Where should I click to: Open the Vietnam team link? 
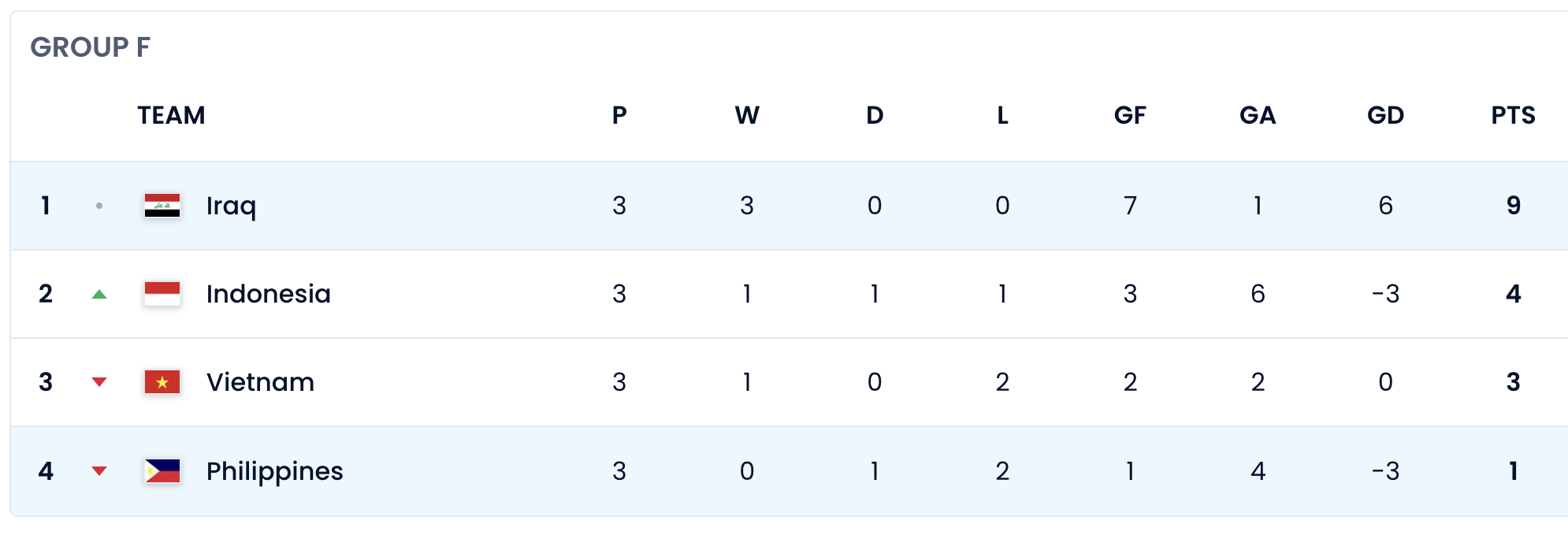(x=260, y=382)
